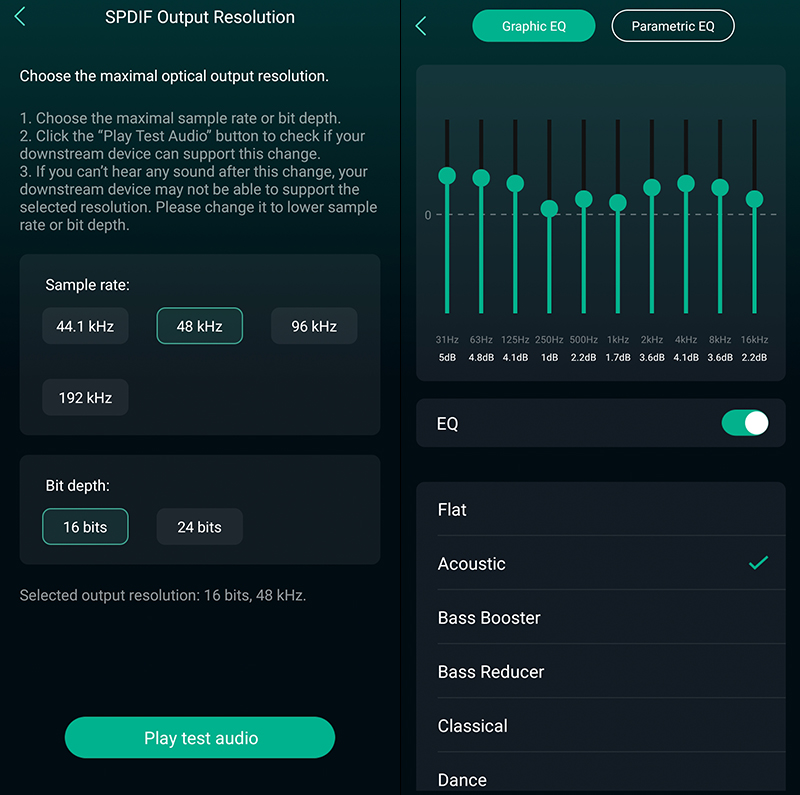Switch to the Graphic EQ tab
The height and width of the screenshot is (795, 800).
pyautogui.click(x=534, y=26)
